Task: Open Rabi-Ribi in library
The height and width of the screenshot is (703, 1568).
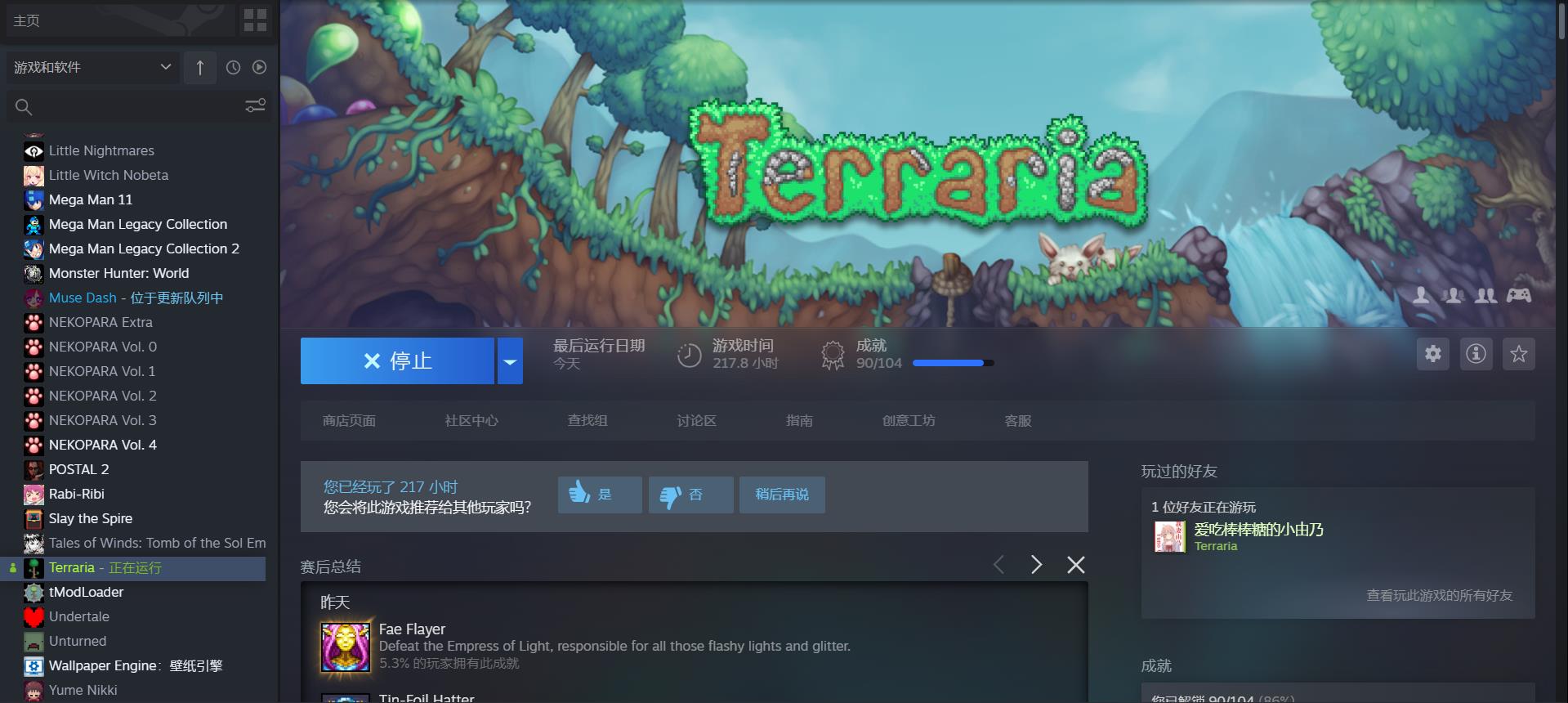Action: 77,494
